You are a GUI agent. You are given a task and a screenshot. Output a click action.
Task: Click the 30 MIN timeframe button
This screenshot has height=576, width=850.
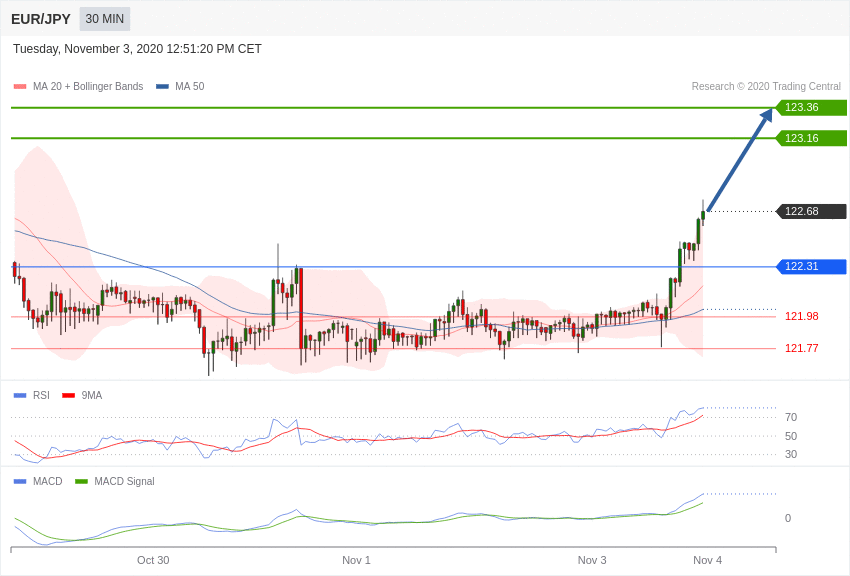105,19
